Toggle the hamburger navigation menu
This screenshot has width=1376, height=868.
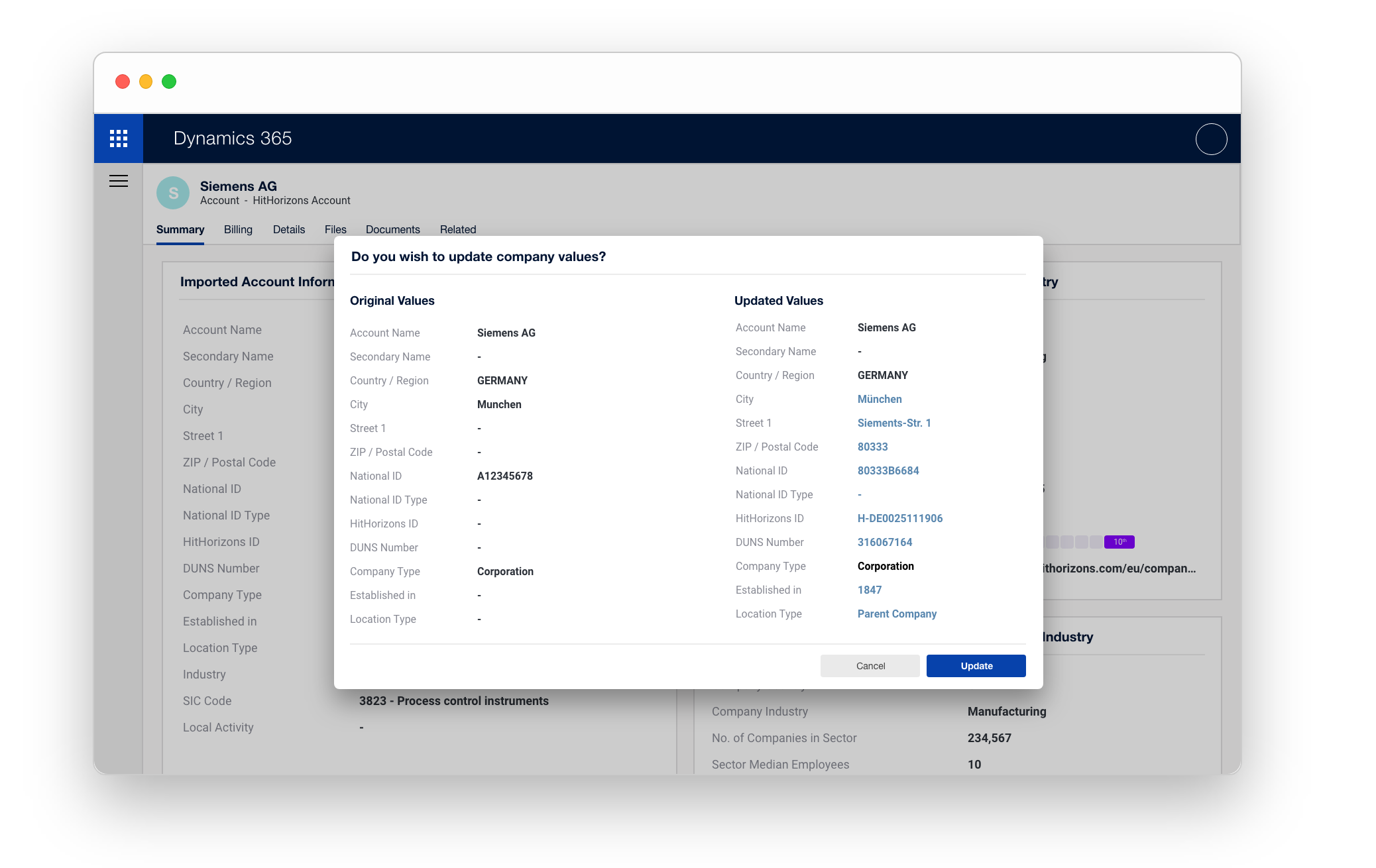click(119, 182)
